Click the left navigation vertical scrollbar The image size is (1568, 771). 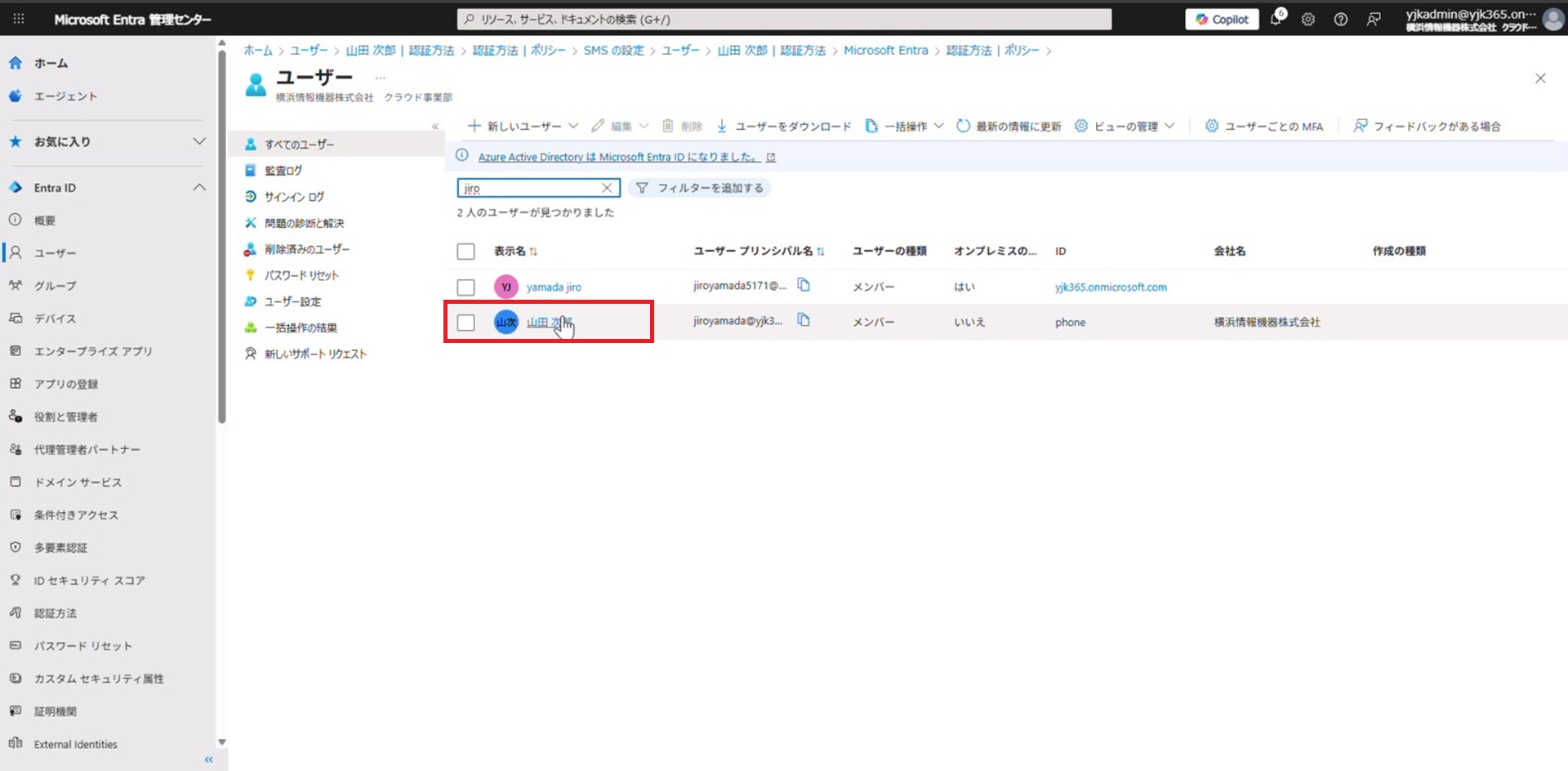pyautogui.click(x=221, y=245)
